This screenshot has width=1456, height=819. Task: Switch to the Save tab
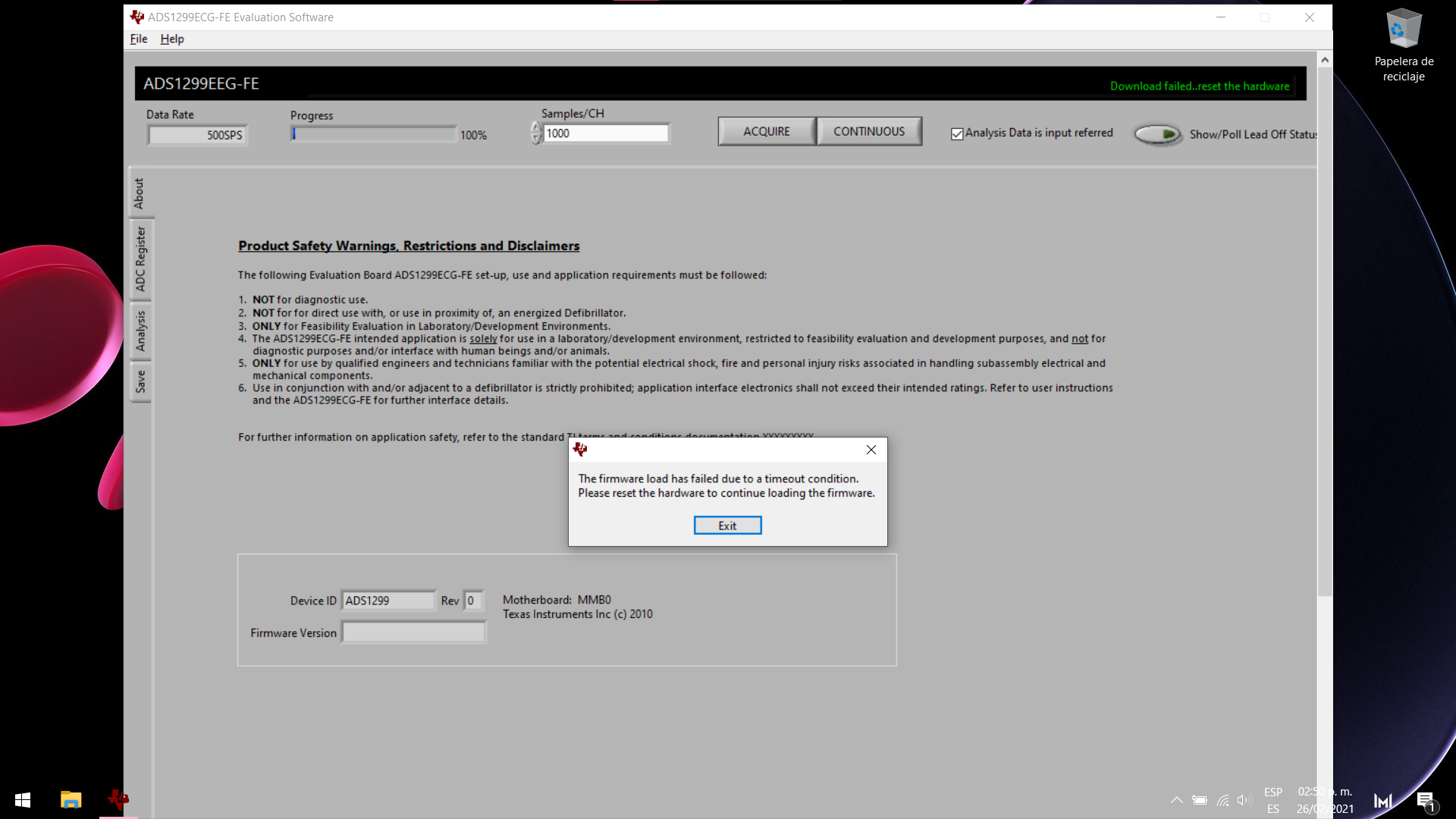140,381
